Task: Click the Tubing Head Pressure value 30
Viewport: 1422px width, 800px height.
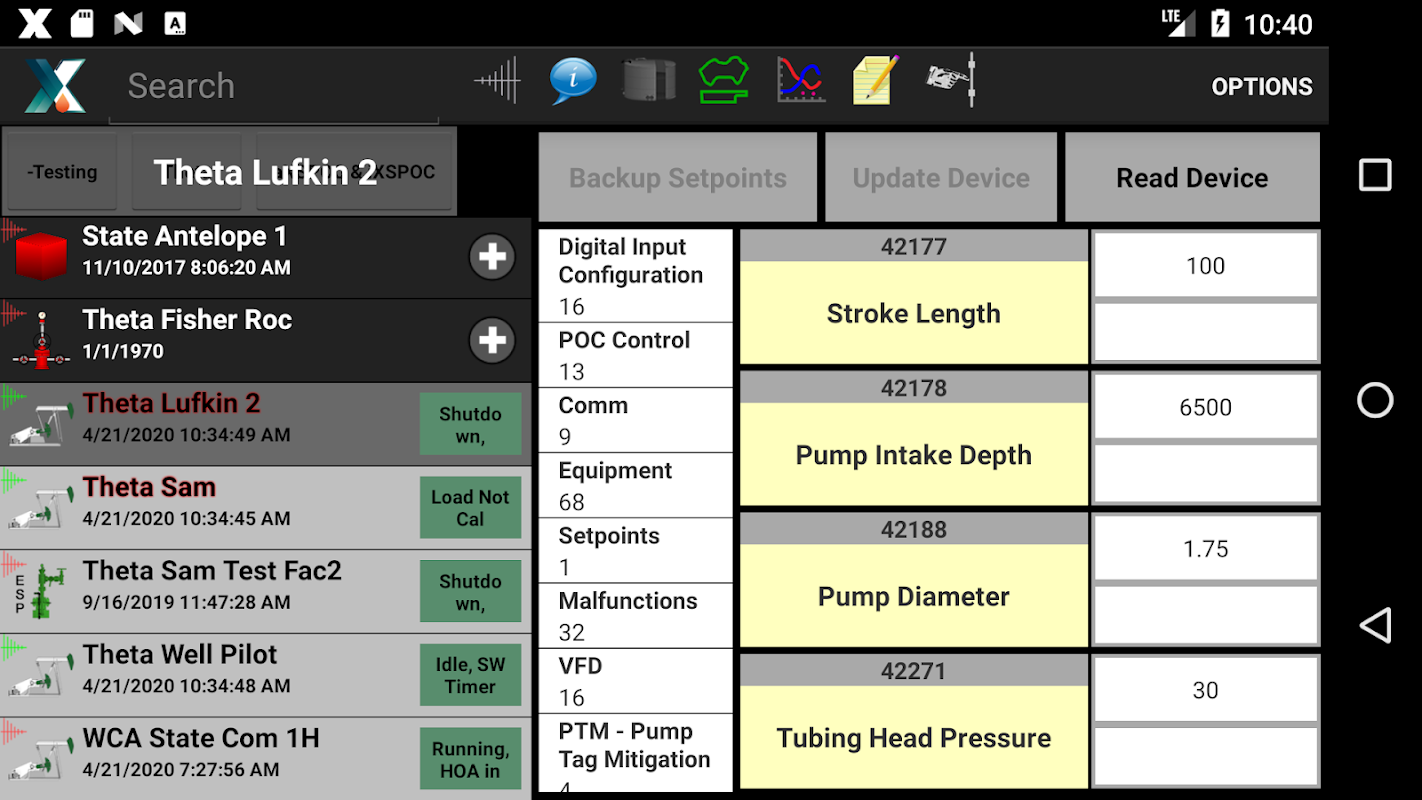Action: (1206, 690)
